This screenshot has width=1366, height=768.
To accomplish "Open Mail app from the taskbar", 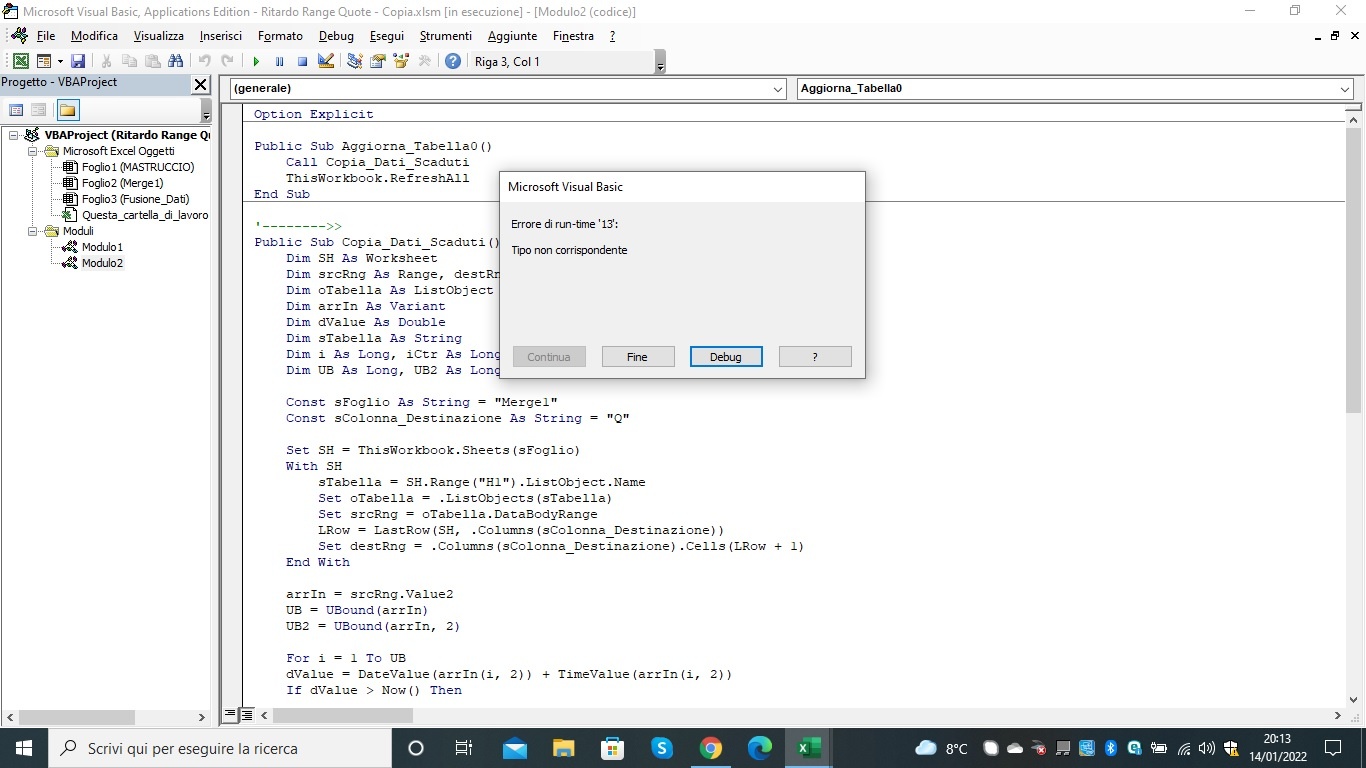I will pyautogui.click(x=515, y=748).
